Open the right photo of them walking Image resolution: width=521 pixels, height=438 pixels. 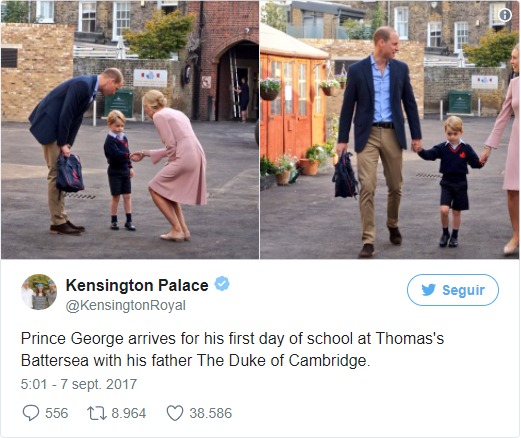[390, 130]
